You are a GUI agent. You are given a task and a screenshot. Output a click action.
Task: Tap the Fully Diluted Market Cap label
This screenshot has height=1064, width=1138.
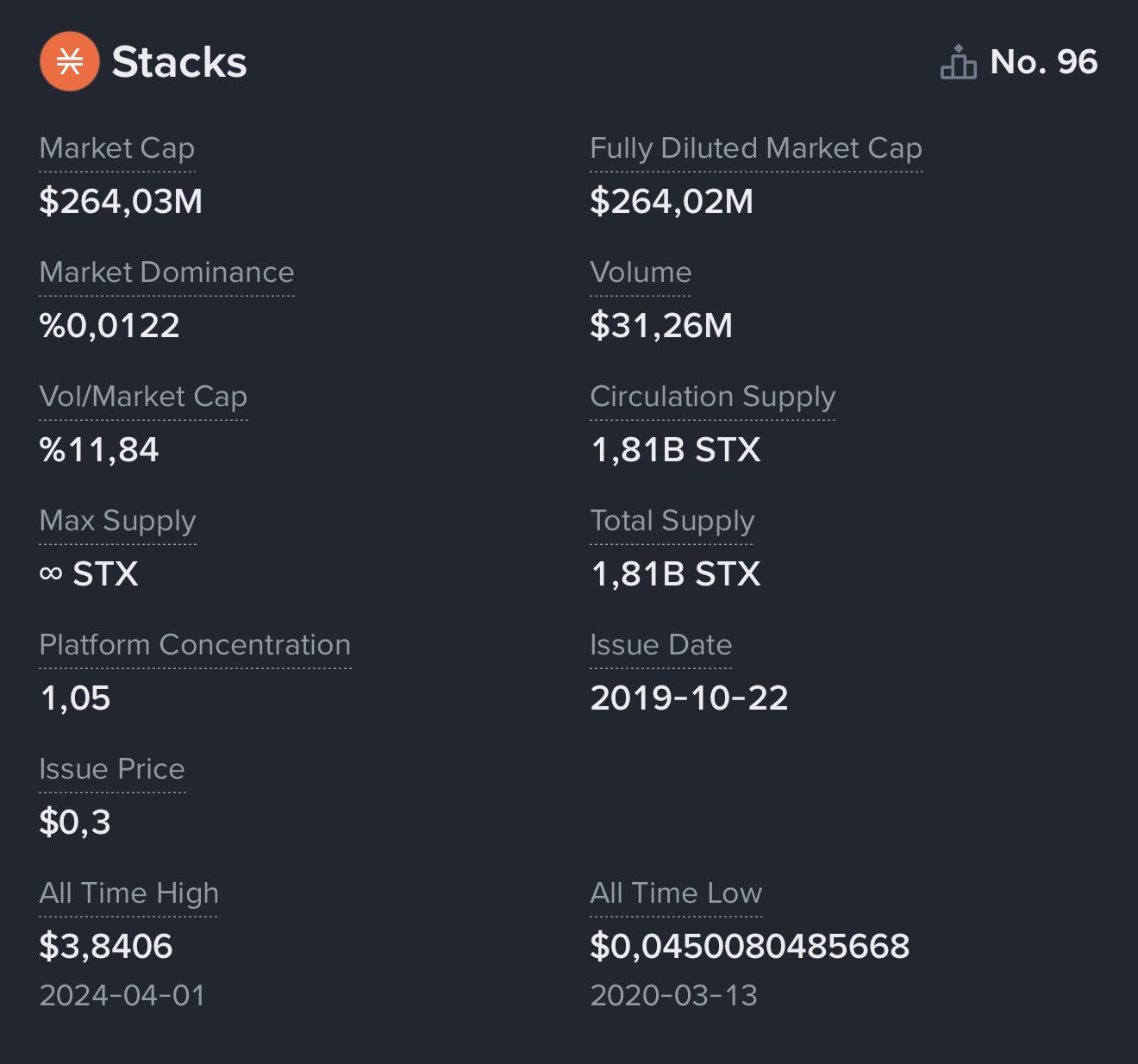(x=756, y=148)
